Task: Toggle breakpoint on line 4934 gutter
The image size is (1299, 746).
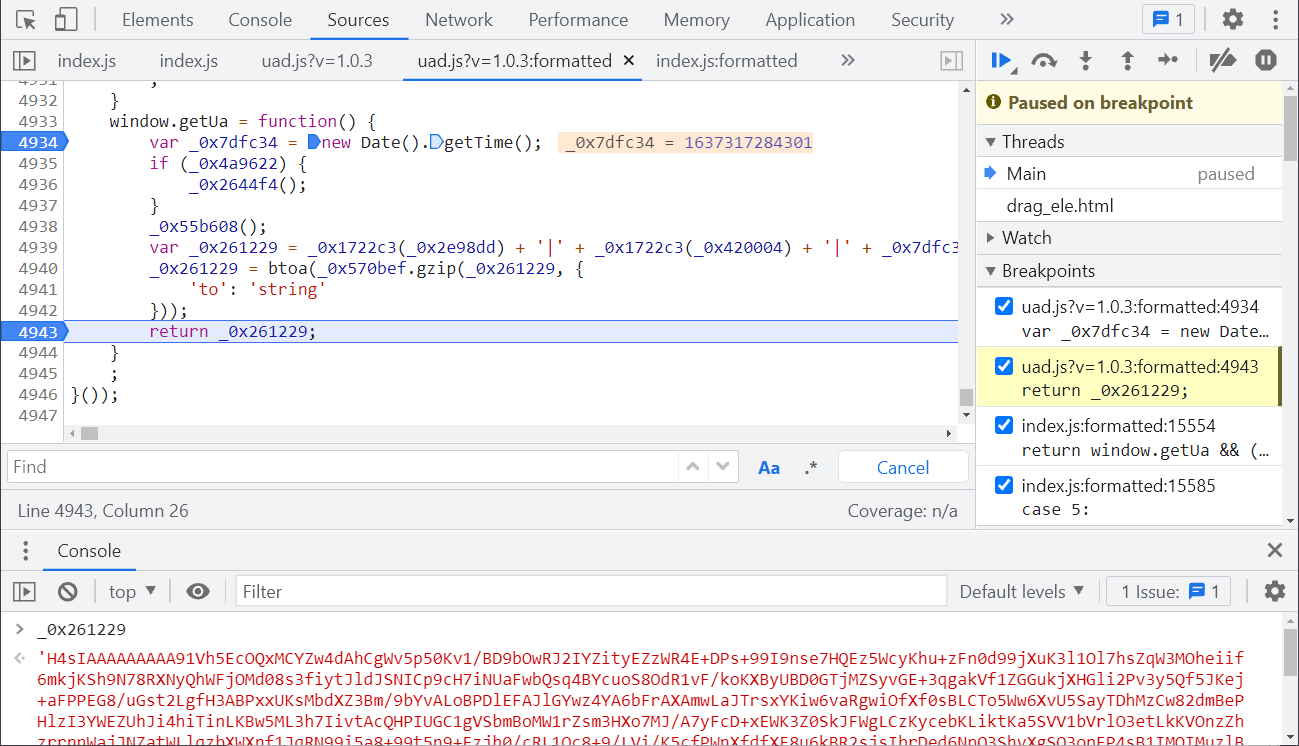Action: point(33,142)
